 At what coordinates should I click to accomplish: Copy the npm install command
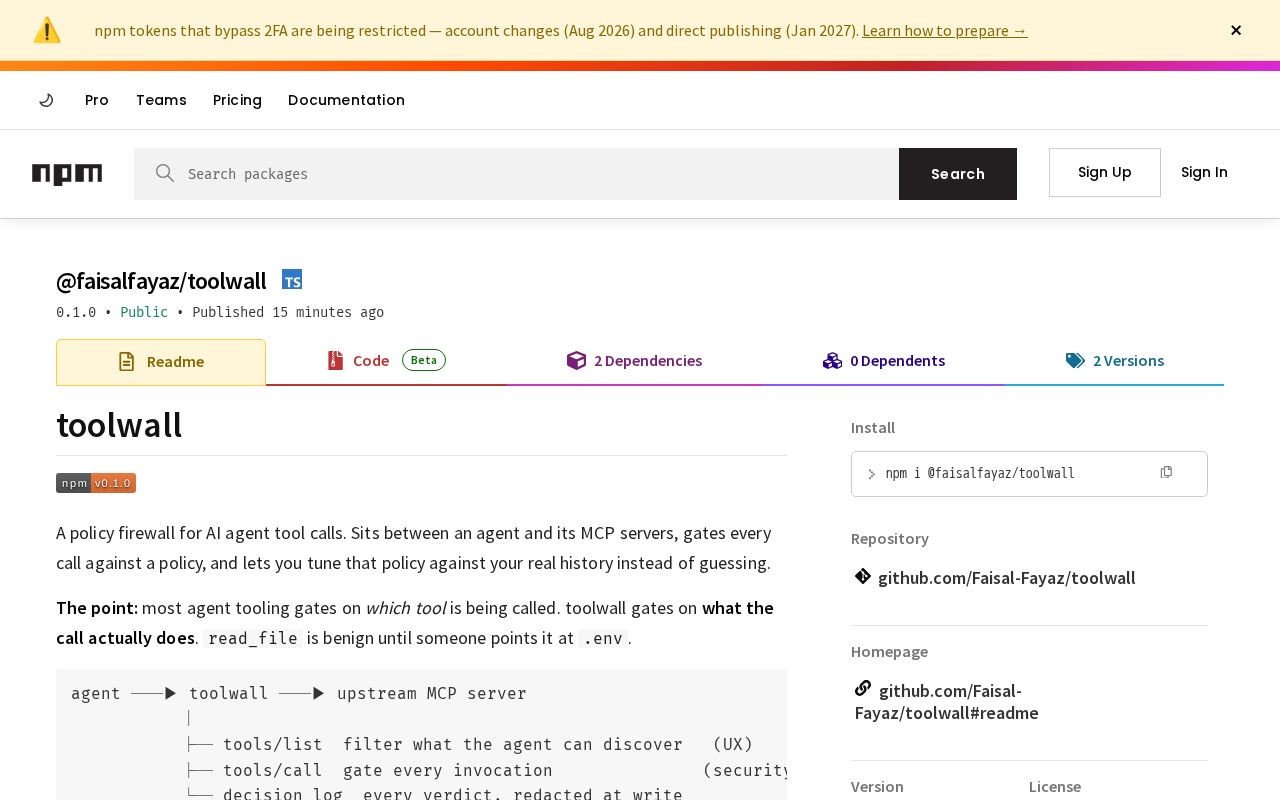tap(1166, 472)
